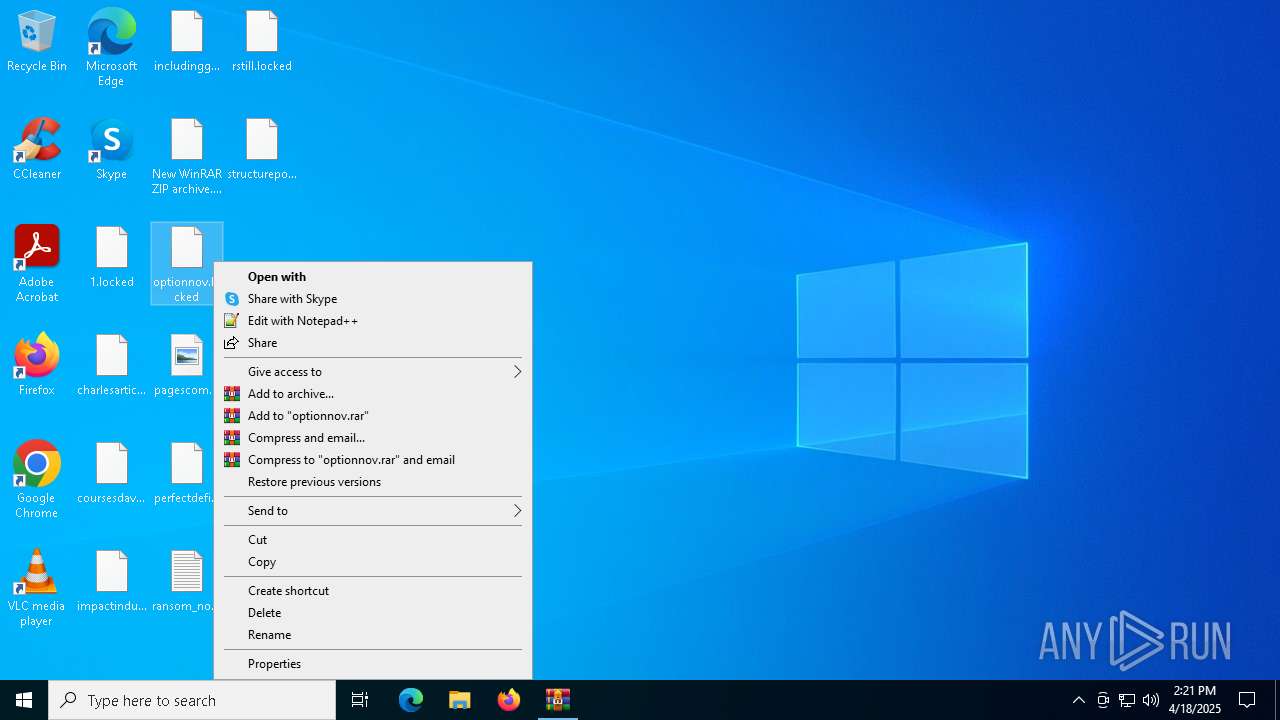Screen dimensions: 1280x720
Task: Expand the 'Send to' submenu
Action: (x=373, y=511)
